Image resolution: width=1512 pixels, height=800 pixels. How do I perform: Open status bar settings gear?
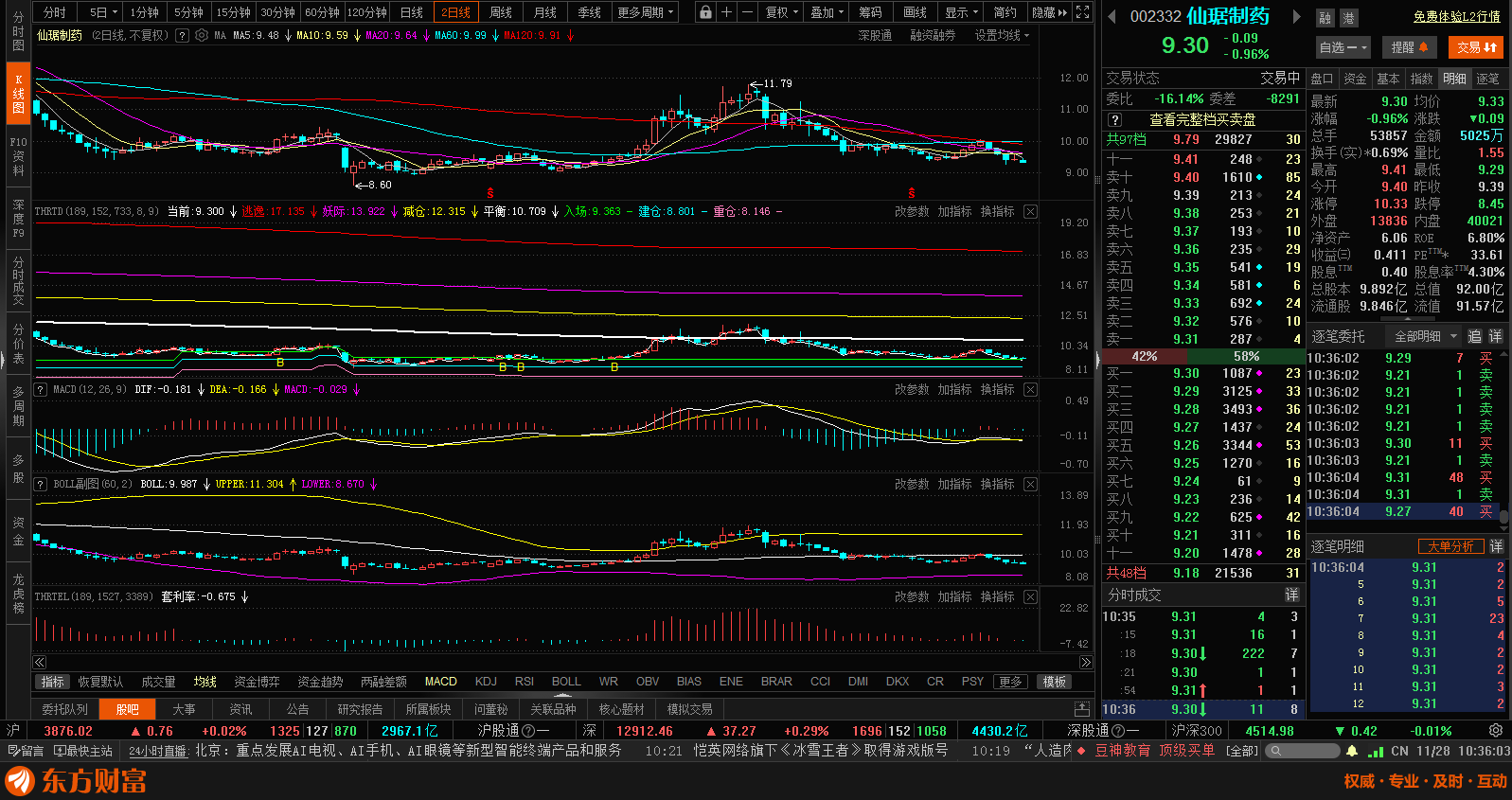(1496, 730)
